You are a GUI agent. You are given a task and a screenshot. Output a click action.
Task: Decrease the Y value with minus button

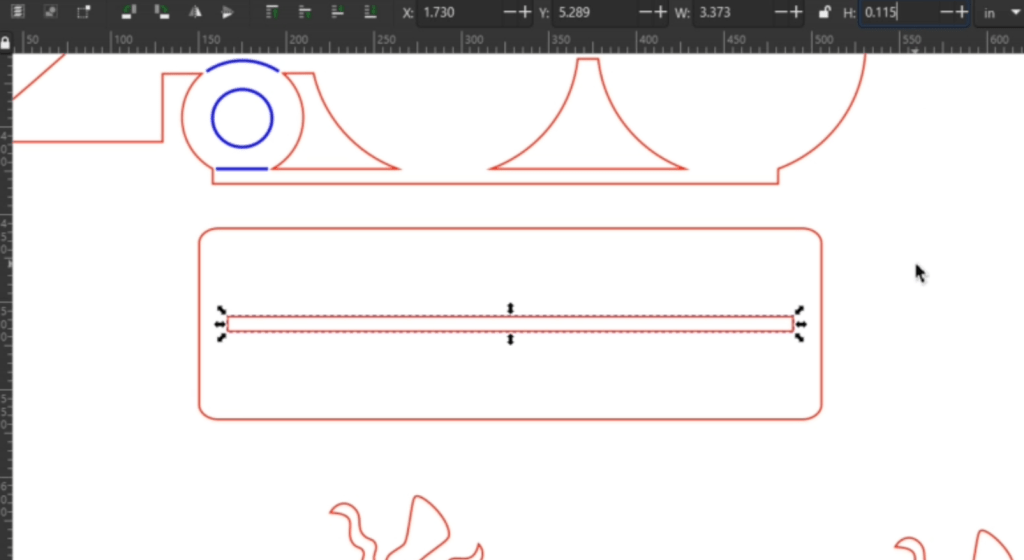(645, 12)
